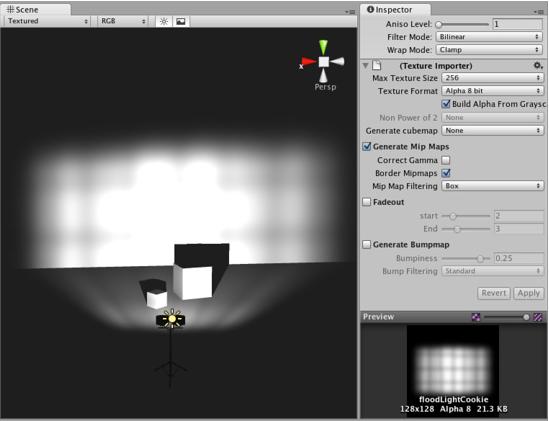This screenshot has width=549, height=421.
Task: Click the Fadeout start value field
Action: tap(518, 215)
